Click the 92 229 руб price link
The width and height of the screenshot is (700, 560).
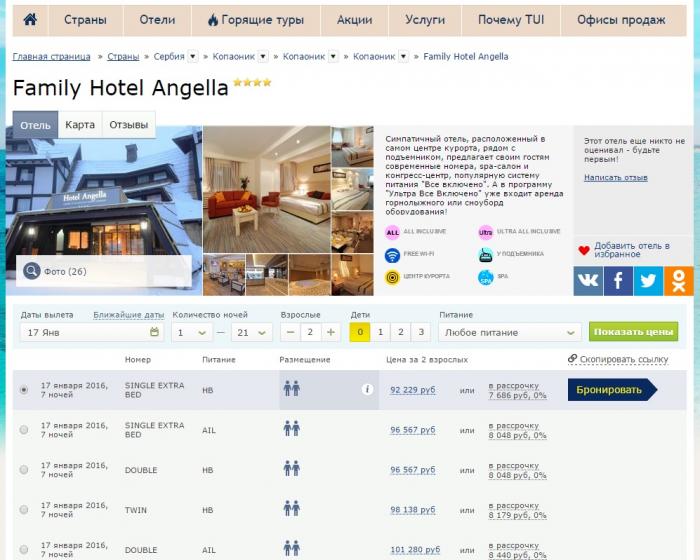click(x=413, y=390)
